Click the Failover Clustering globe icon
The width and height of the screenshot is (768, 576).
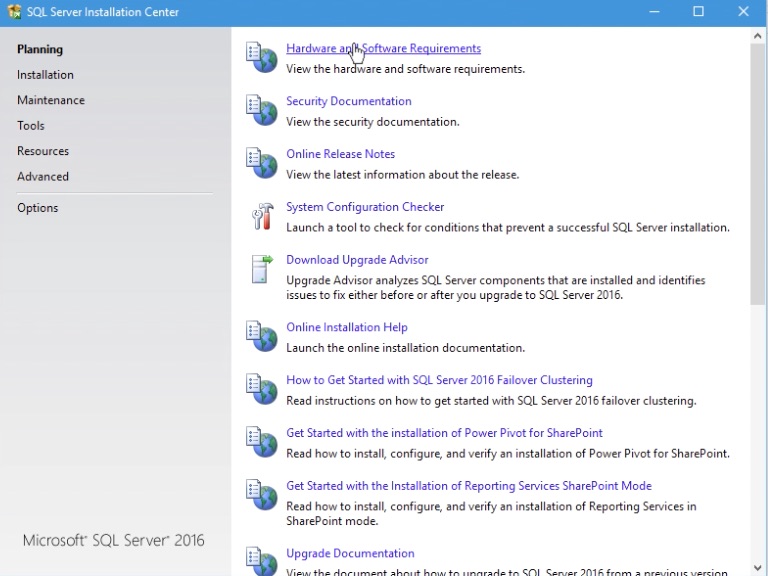coord(262,389)
